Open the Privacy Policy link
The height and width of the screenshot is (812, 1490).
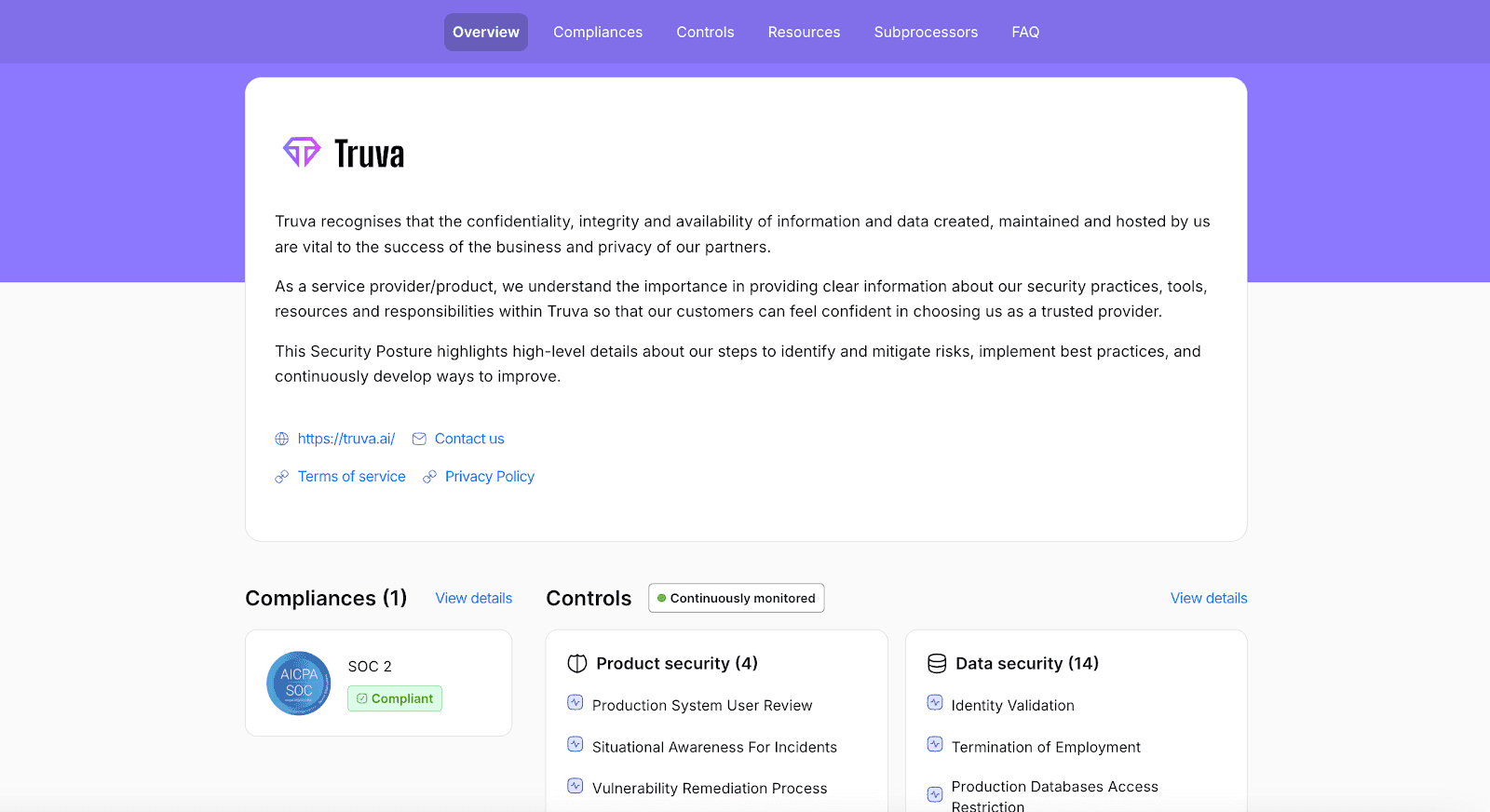pyautogui.click(x=490, y=477)
